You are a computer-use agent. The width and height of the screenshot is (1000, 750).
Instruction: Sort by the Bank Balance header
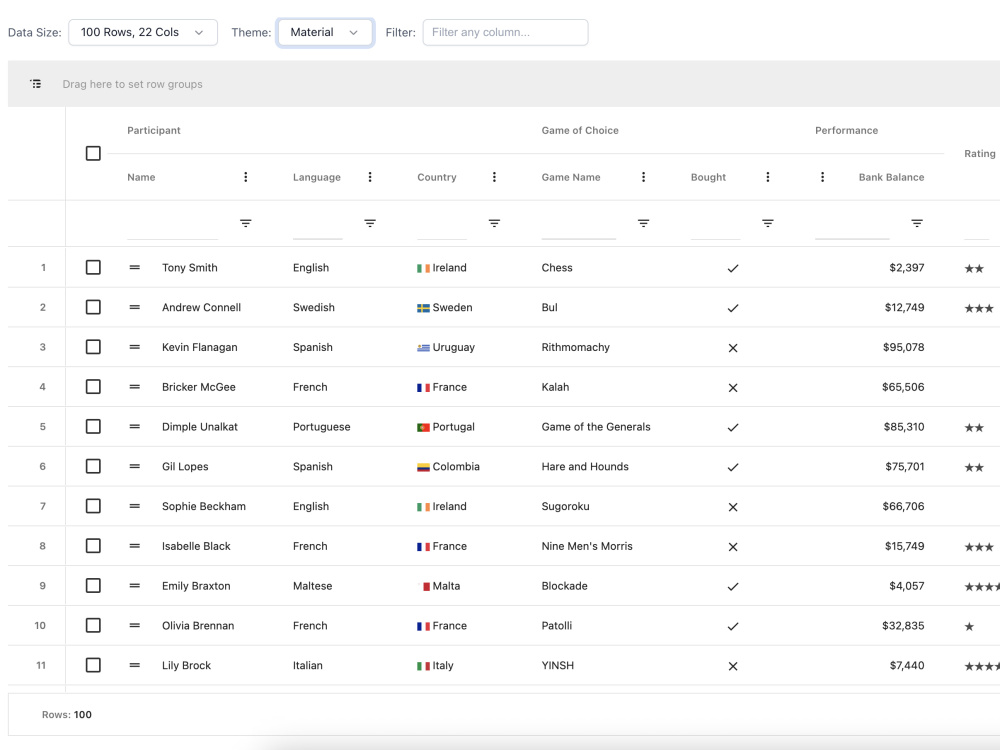coord(891,177)
